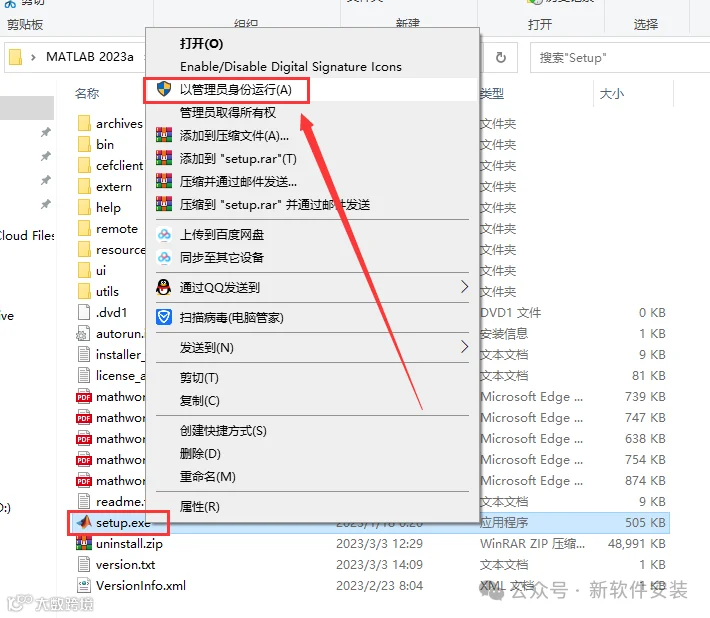Image resolution: width=710 pixels, height=618 pixels.
Task: Click the file icon of .dvd1
Action: click(x=84, y=312)
